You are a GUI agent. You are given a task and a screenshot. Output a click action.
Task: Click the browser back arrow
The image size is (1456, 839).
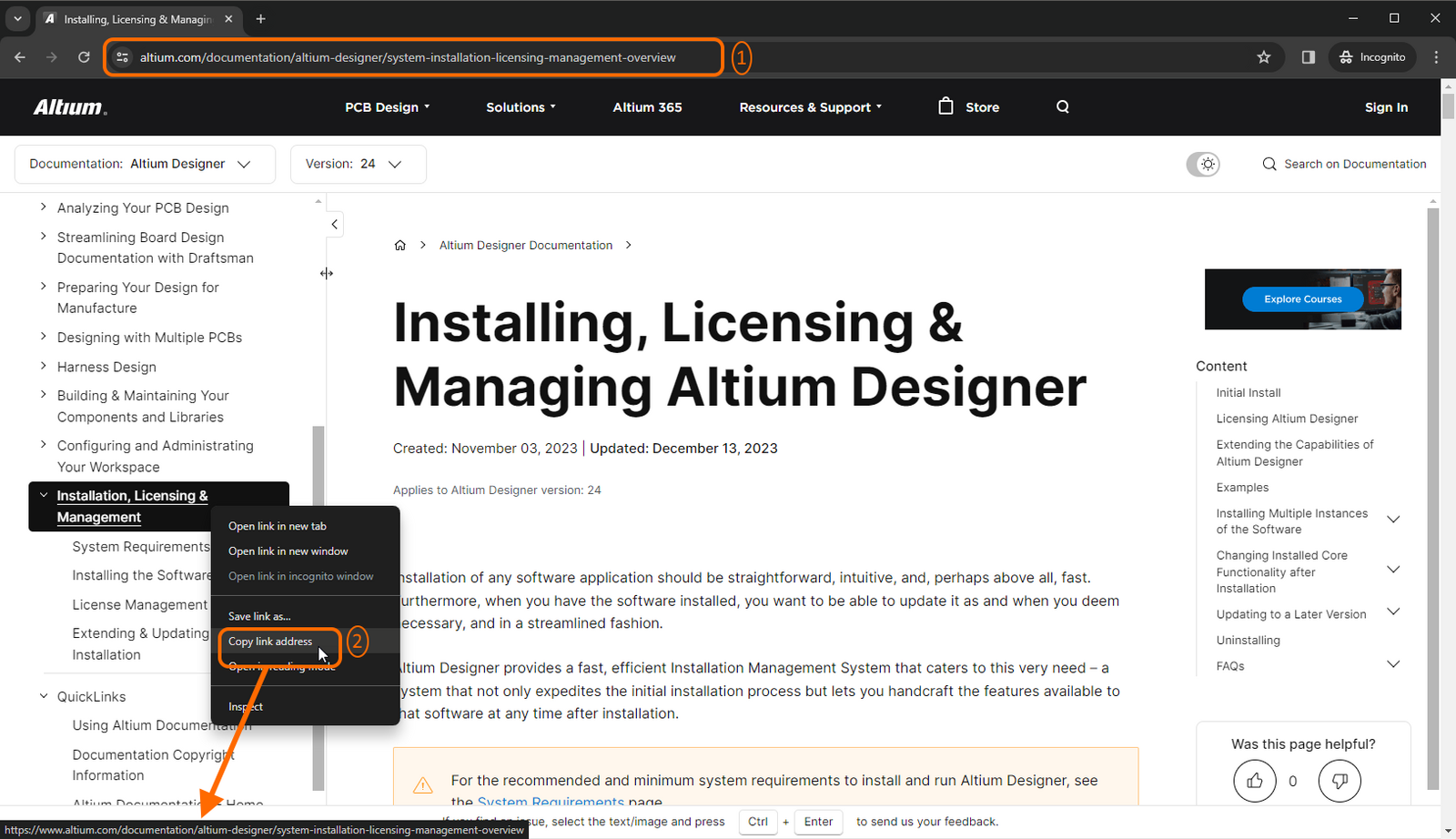[20, 57]
